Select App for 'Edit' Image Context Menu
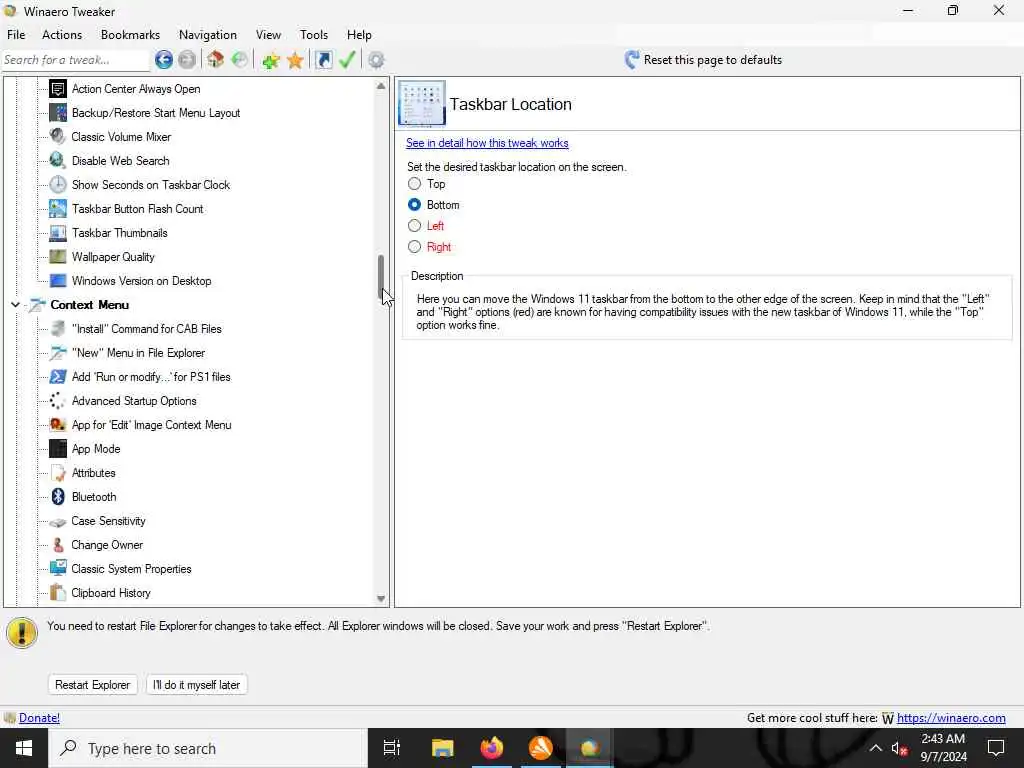 (x=152, y=425)
